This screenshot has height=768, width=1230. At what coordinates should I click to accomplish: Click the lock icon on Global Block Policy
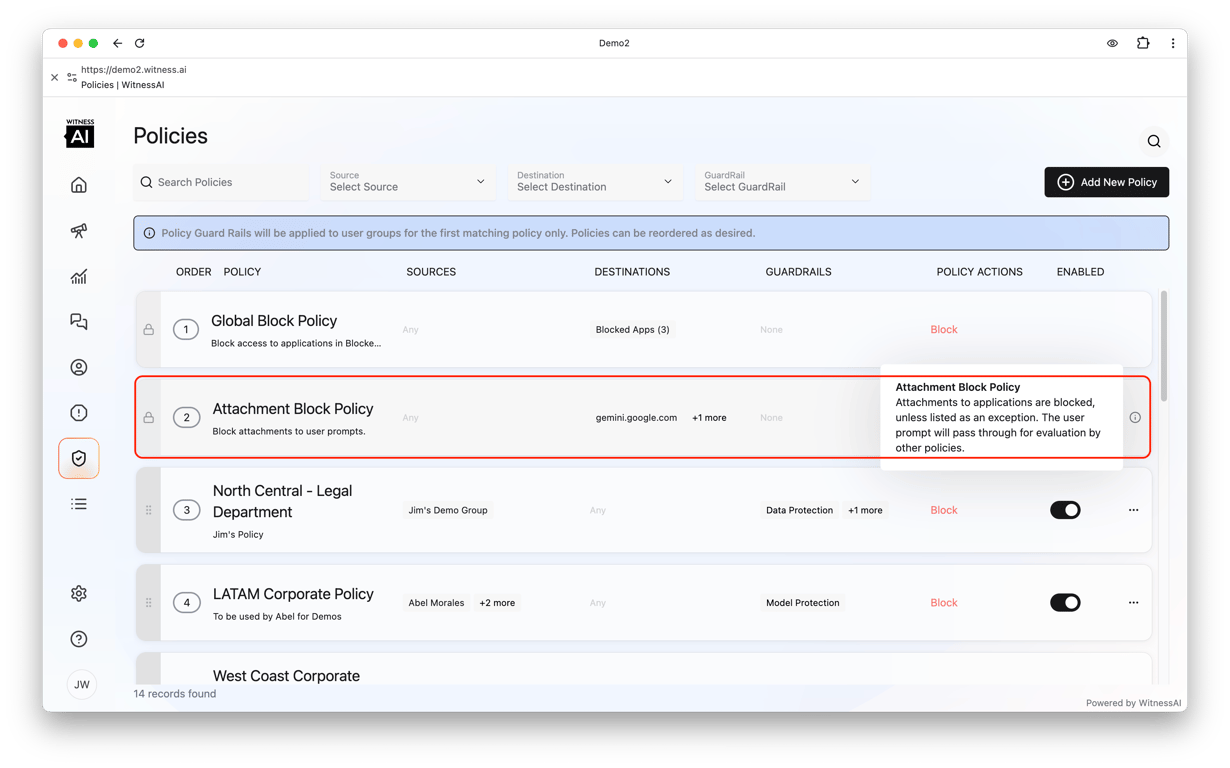(149, 329)
